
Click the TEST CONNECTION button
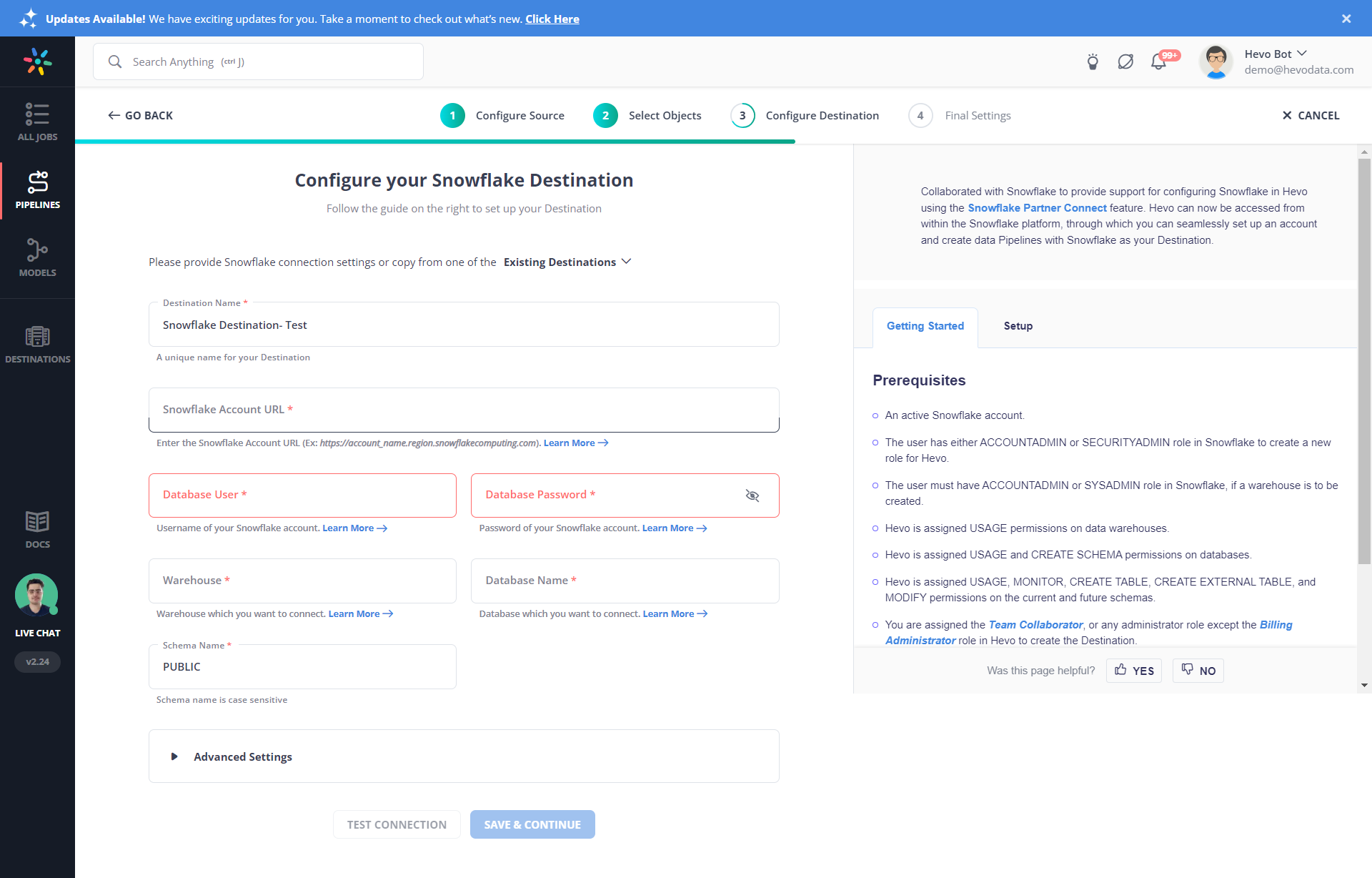tap(397, 824)
